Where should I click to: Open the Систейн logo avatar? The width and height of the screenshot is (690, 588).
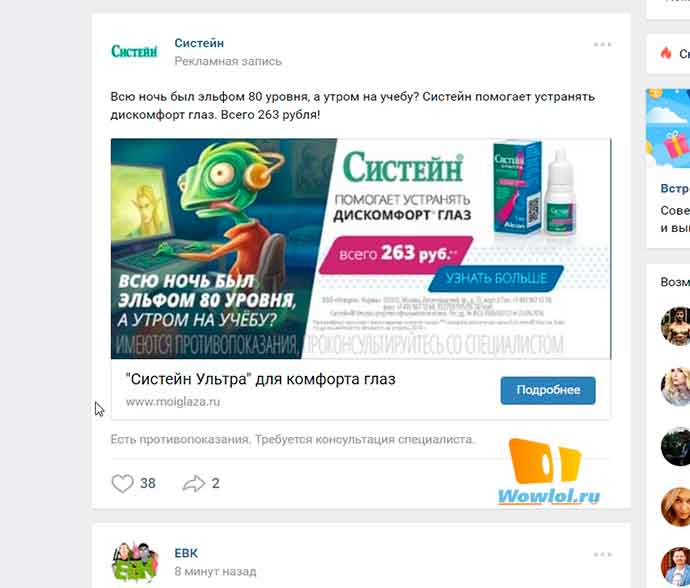click(x=134, y=51)
